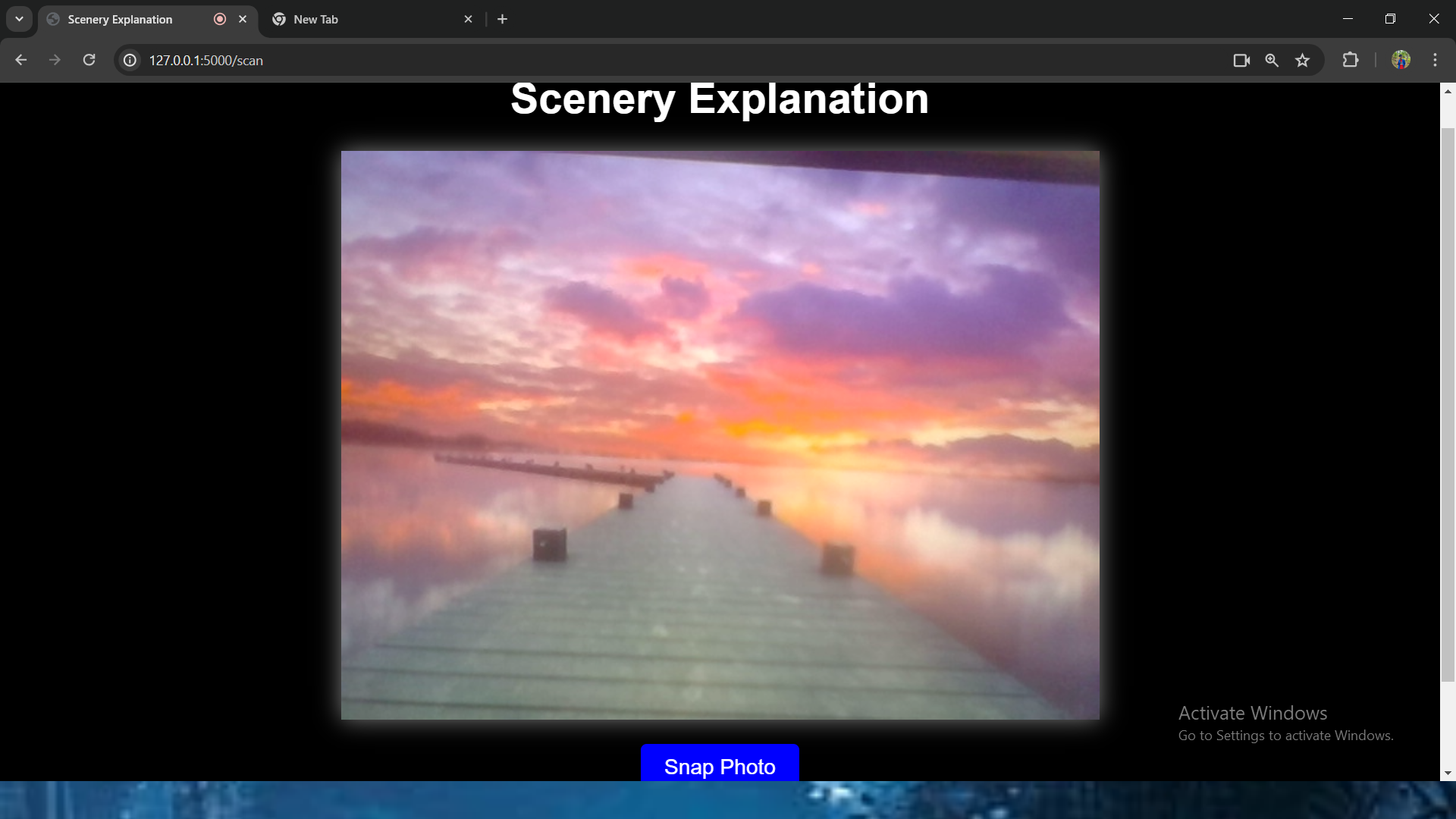Bookmark this page with the star icon
This screenshot has height=819, width=1456.
coord(1302,60)
